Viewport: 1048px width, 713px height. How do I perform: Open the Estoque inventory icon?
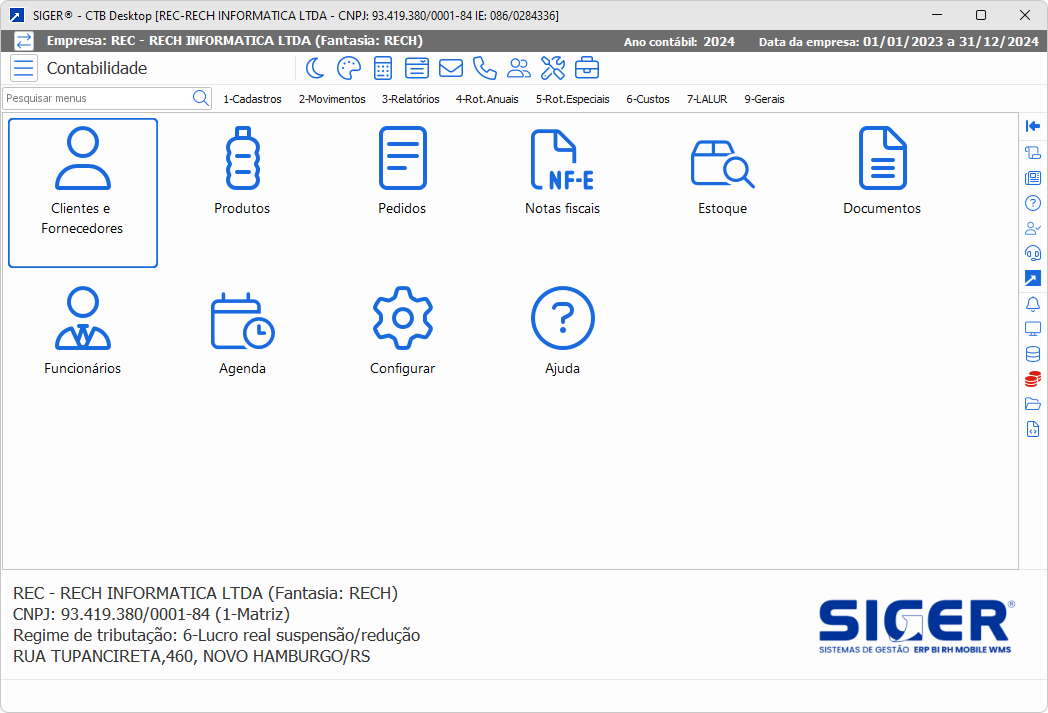click(722, 162)
